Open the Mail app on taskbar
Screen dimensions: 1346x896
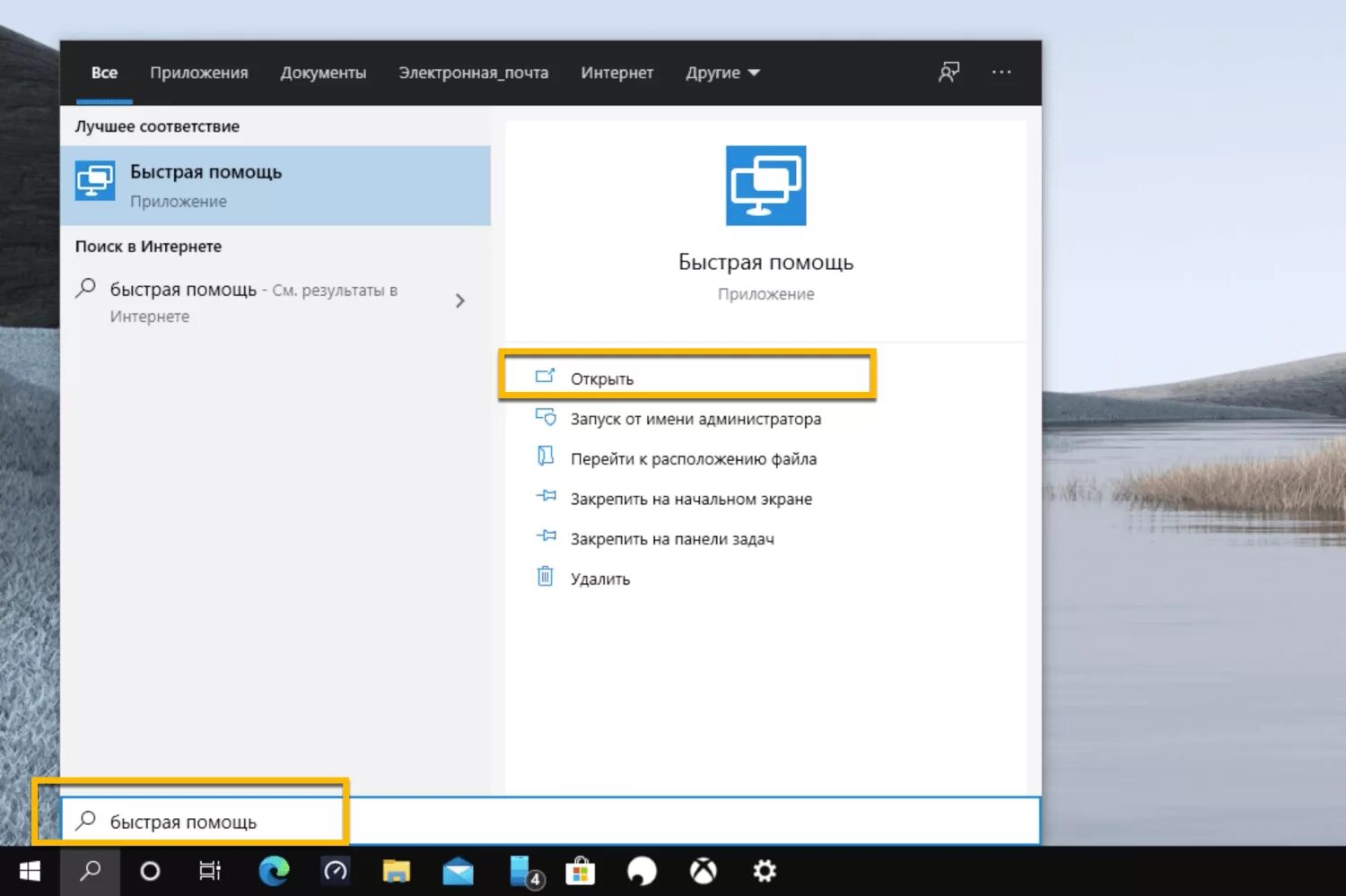(458, 871)
